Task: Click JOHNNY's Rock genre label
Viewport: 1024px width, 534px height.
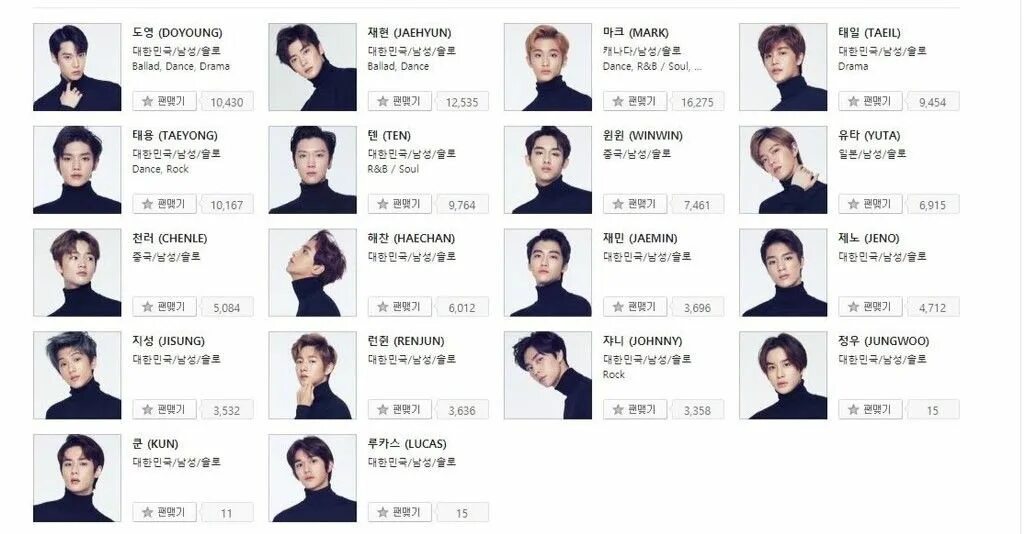Action: (614, 375)
